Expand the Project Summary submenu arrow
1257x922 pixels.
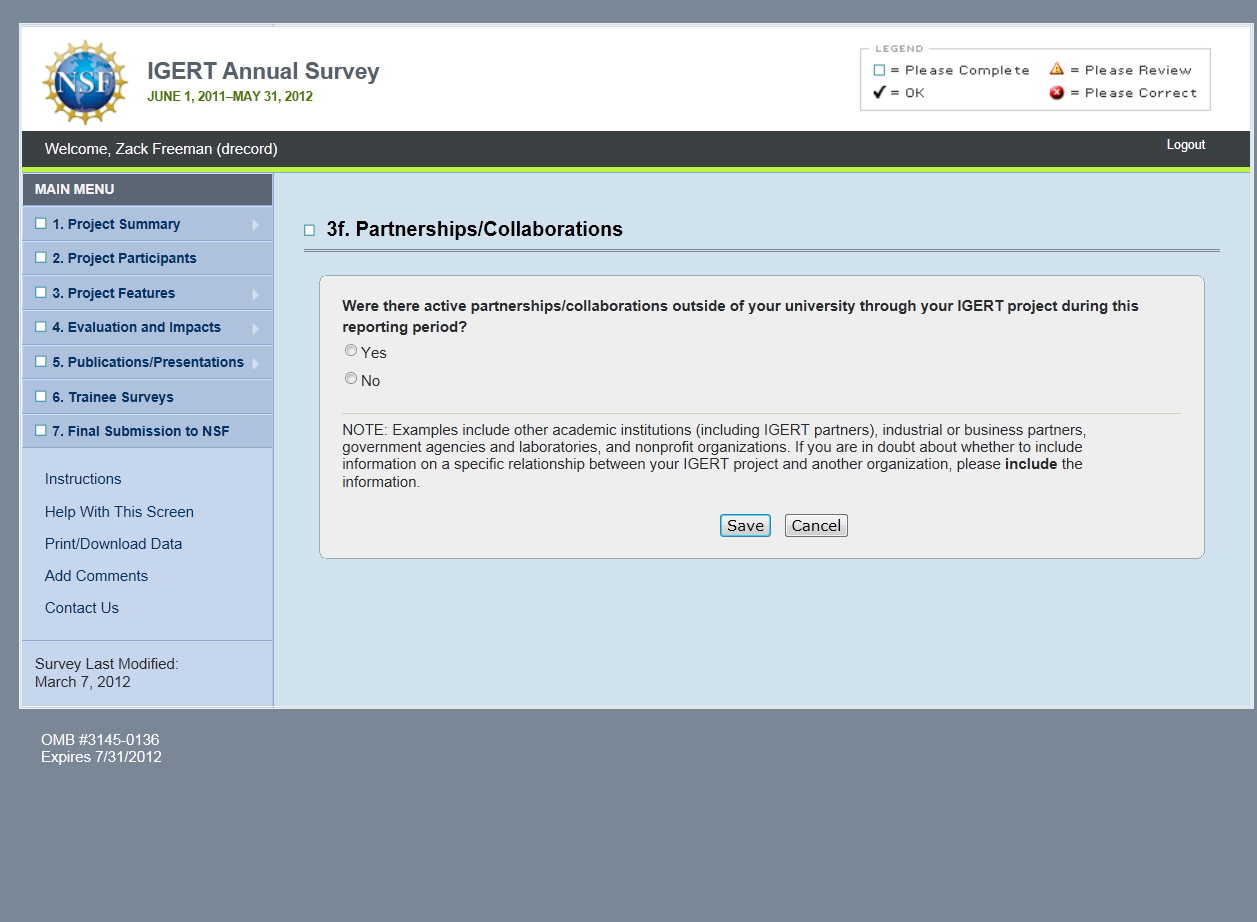click(x=256, y=225)
